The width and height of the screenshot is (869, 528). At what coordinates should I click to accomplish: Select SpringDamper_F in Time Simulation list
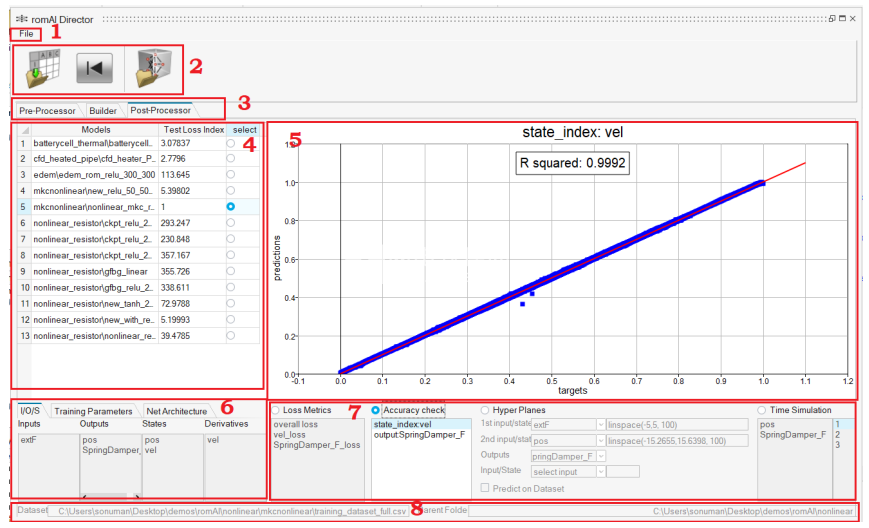pos(793,435)
